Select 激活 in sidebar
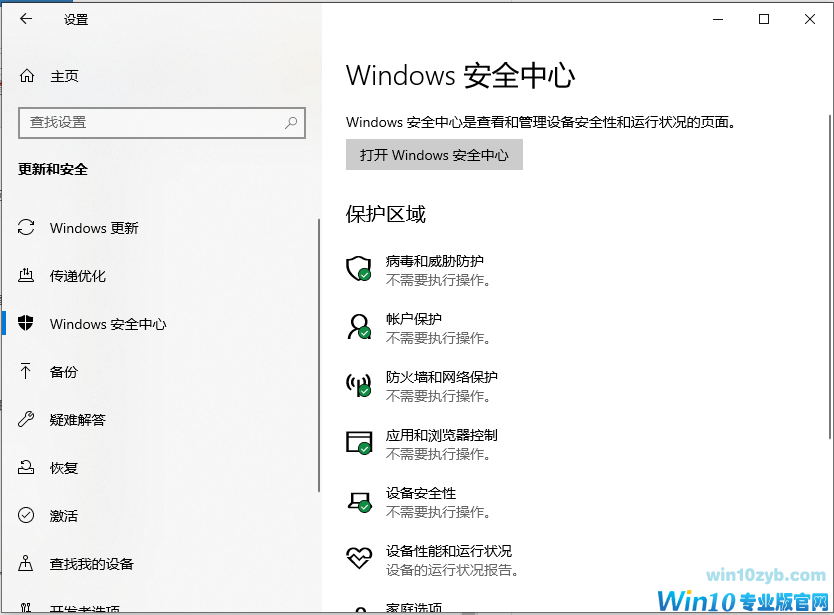The width and height of the screenshot is (834, 615). [x=63, y=516]
